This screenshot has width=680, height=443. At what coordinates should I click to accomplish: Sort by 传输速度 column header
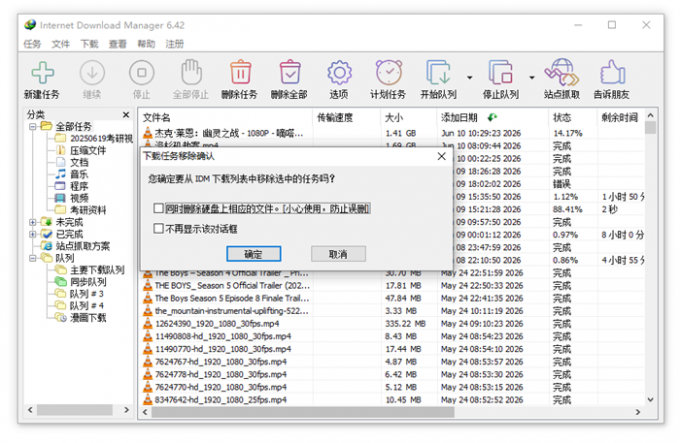tap(346, 117)
